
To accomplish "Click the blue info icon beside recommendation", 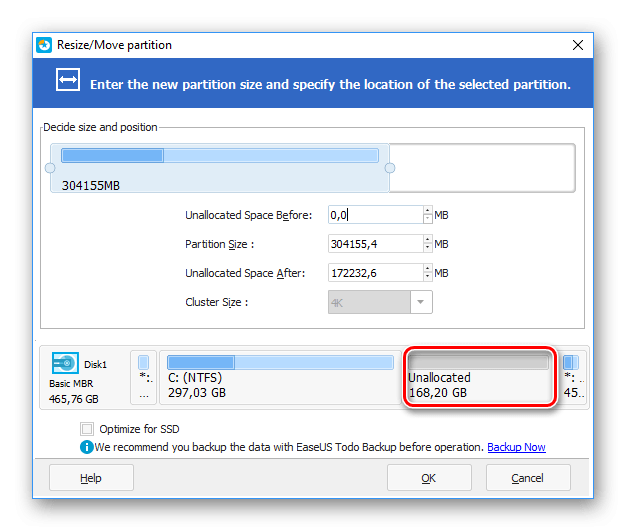I will coord(88,447).
